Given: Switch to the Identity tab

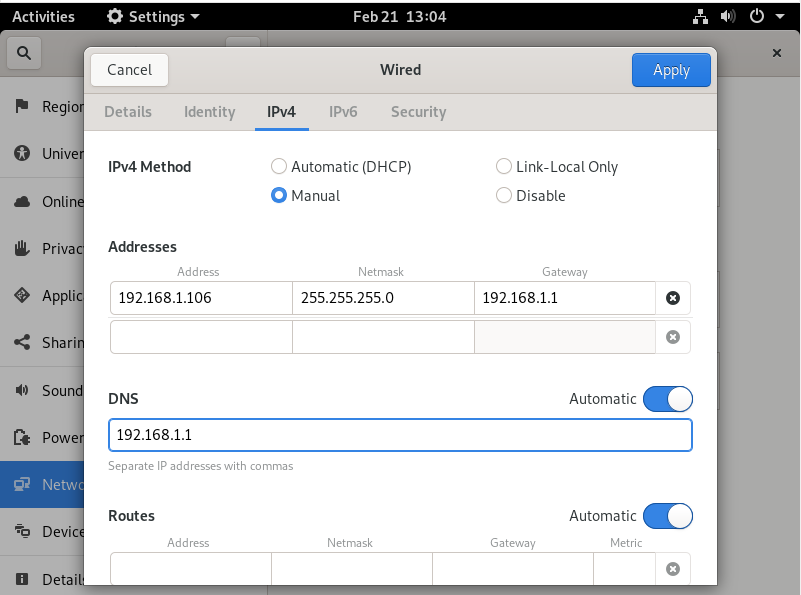Looking at the screenshot, I should 209,112.
